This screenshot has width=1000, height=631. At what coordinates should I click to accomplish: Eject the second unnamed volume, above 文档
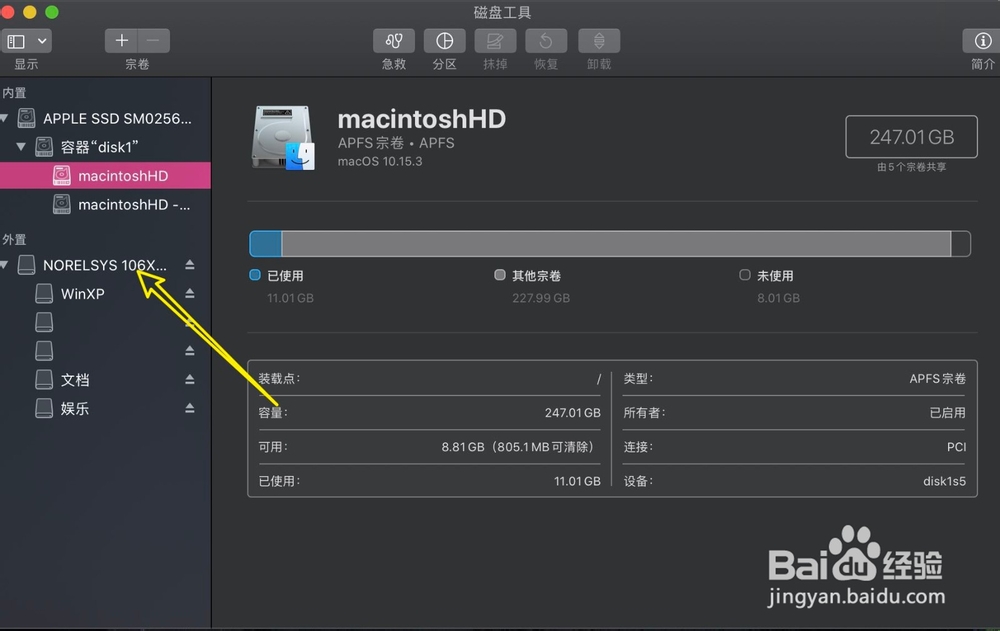189,351
